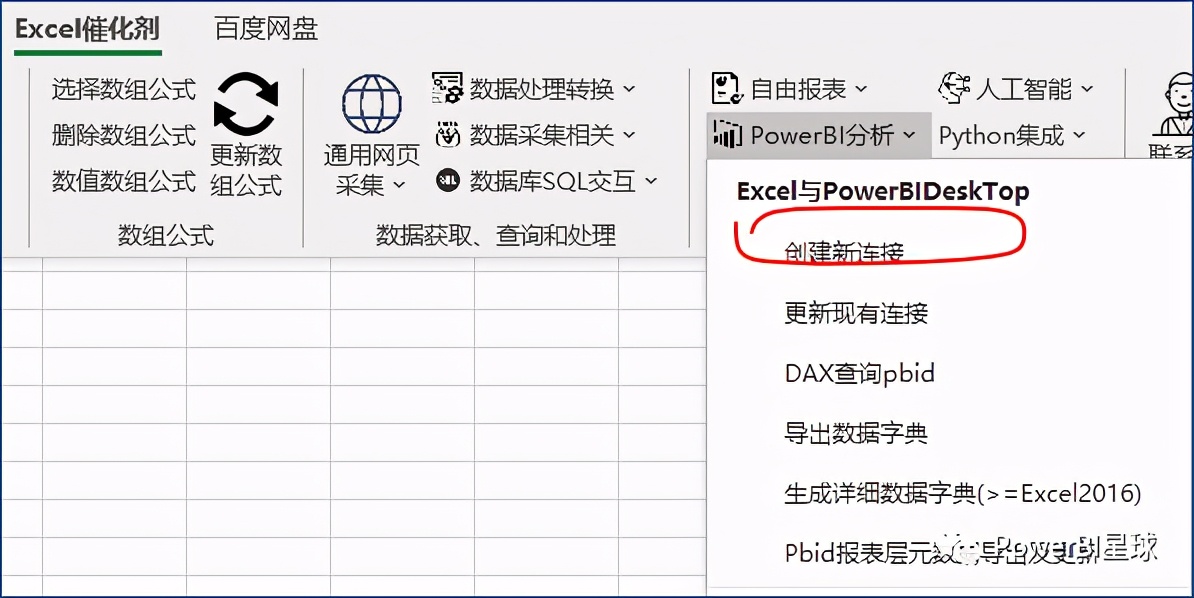Switch to the 百度网盘 ribbon tab
This screenshot has width=1194, height=598.
tap(263, 28)
